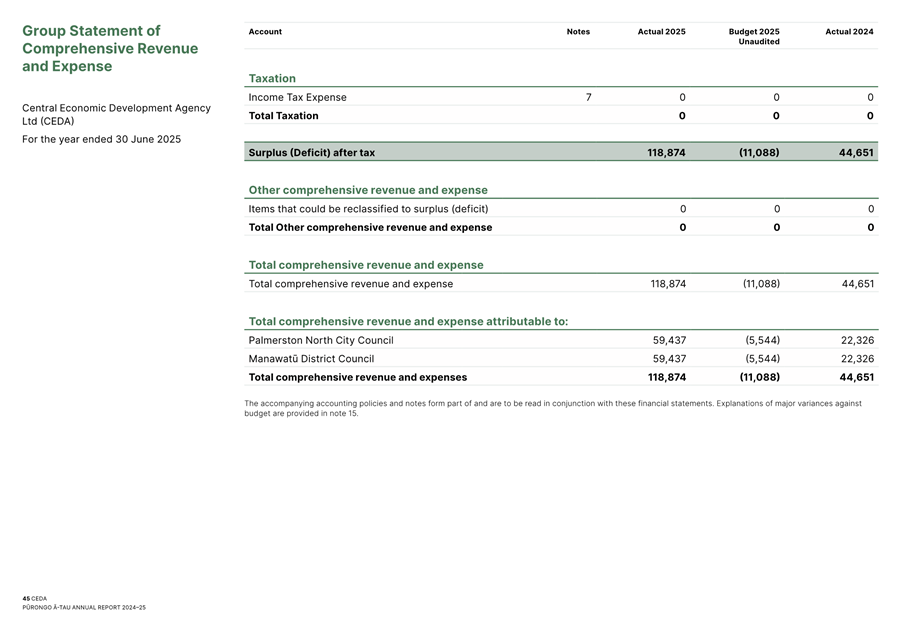Screen dimensions: 899x626
Task: Click the Income Tax Expense row label
Action: click(x=297, y=97)
